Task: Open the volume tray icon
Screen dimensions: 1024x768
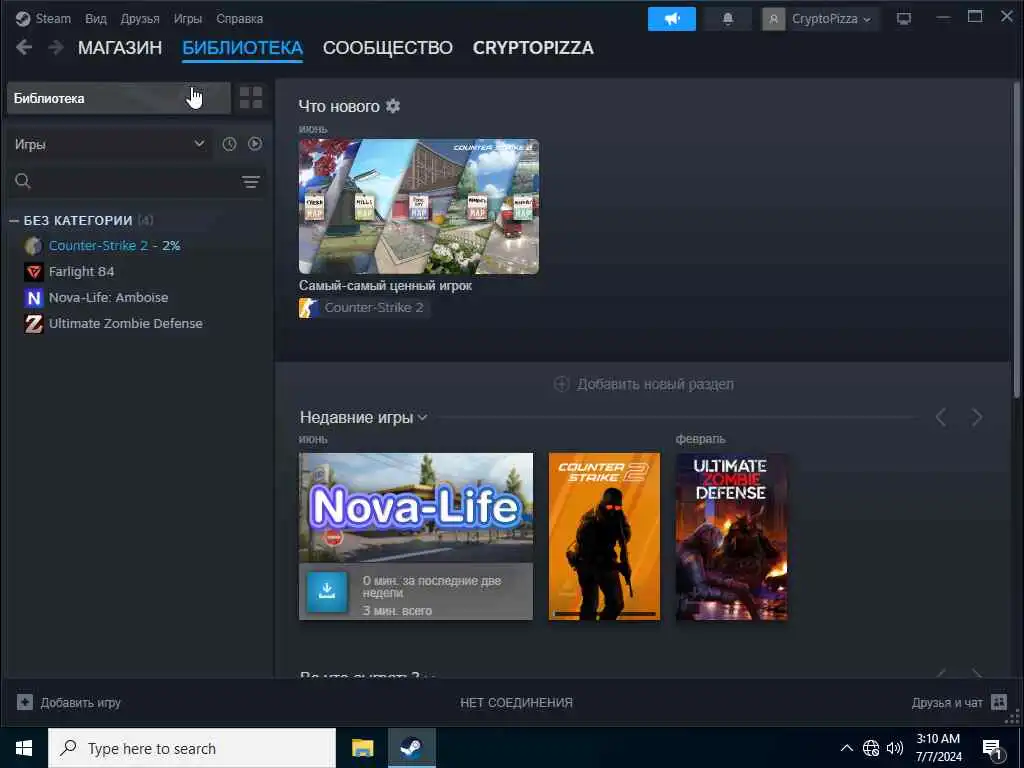Action: (x=895, y=748)
